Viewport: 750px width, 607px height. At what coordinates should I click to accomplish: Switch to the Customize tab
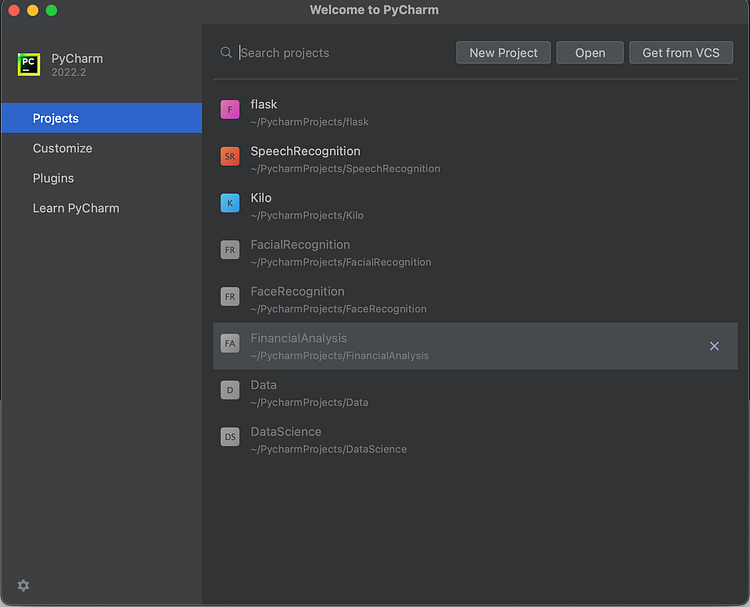tap(62, 148)
